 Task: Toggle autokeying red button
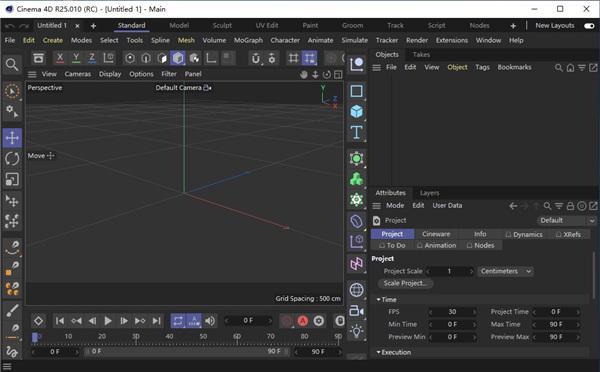pyautogui.click(x=303, y=321)
